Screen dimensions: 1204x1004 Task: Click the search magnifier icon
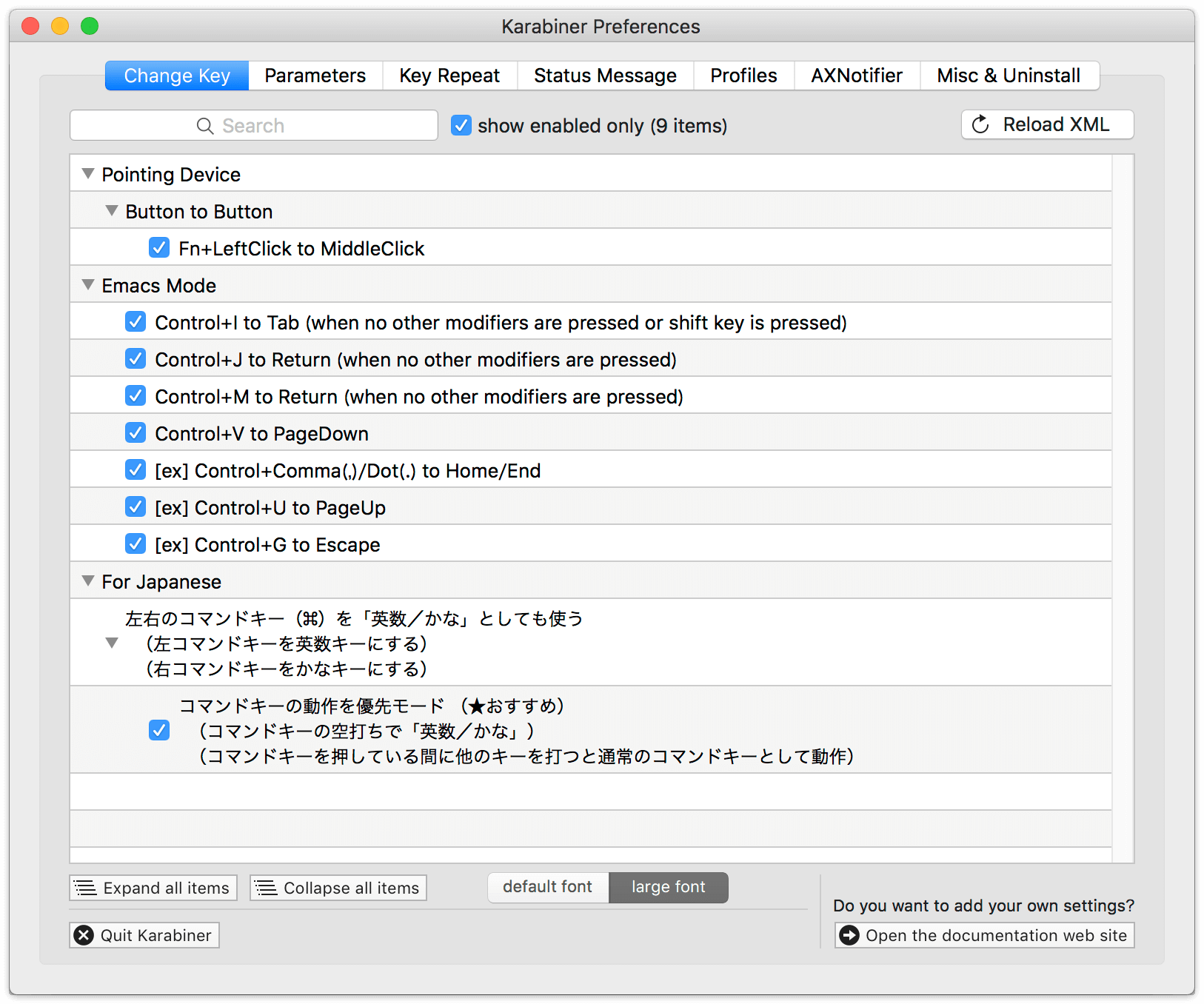(x=205, y=126)
